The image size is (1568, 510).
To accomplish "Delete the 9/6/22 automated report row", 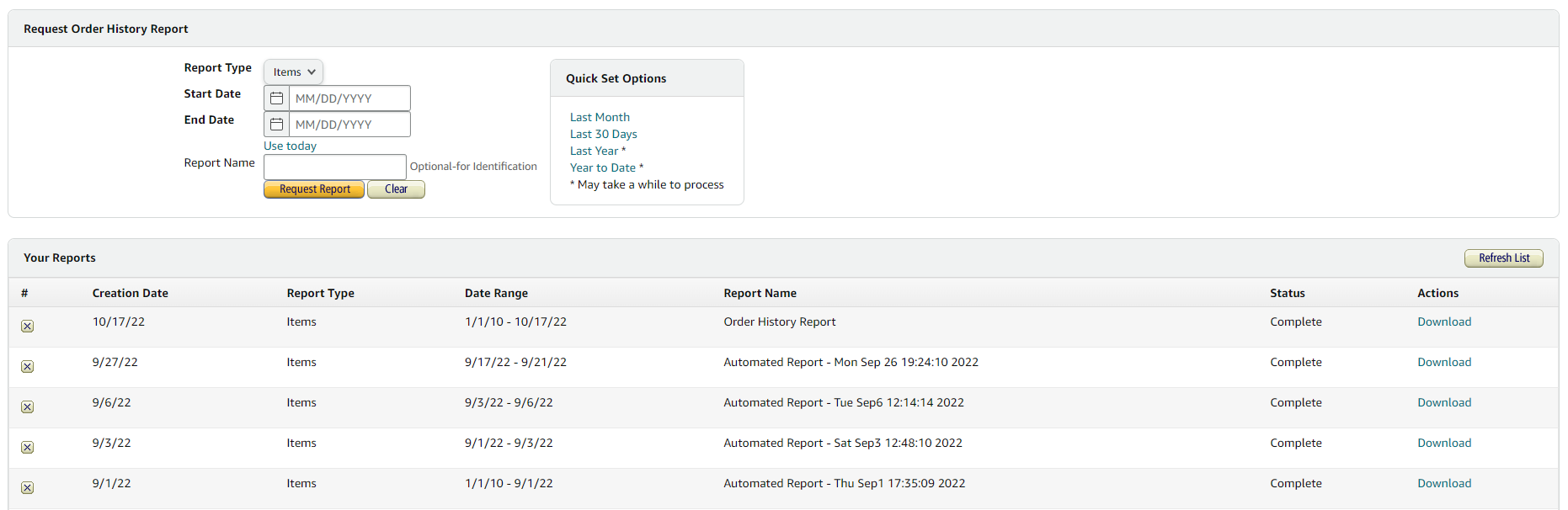I will coord(28,407).
